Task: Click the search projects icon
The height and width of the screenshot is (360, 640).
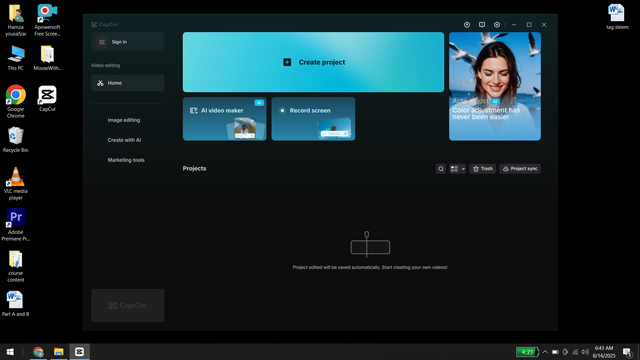Action: (441, 169)
